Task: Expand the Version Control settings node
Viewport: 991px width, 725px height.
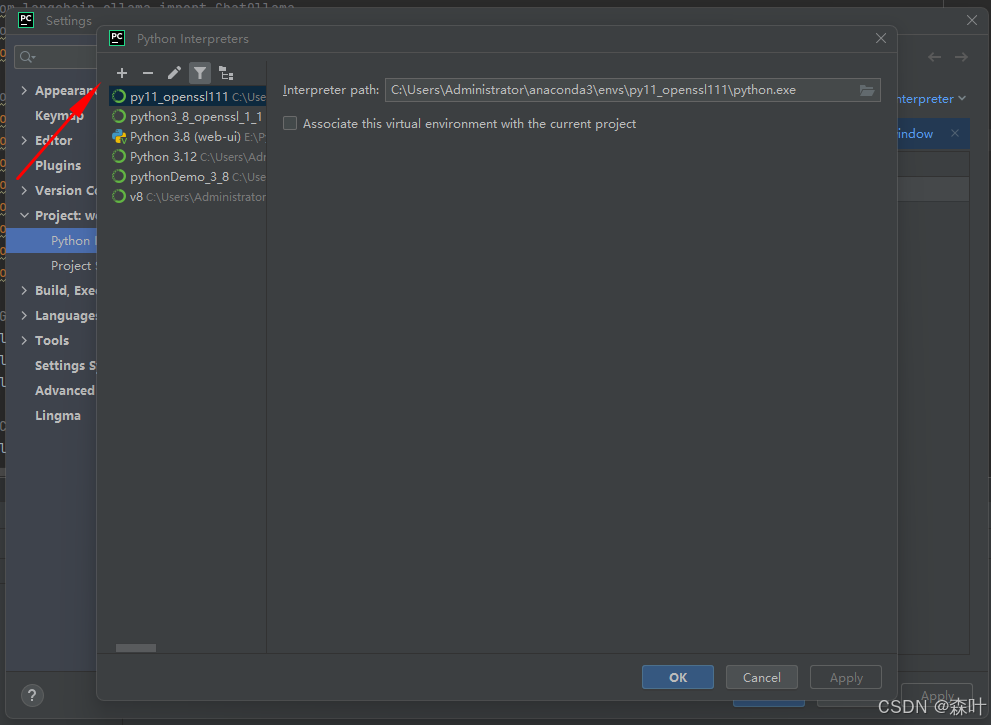Action: pos(24,190)
